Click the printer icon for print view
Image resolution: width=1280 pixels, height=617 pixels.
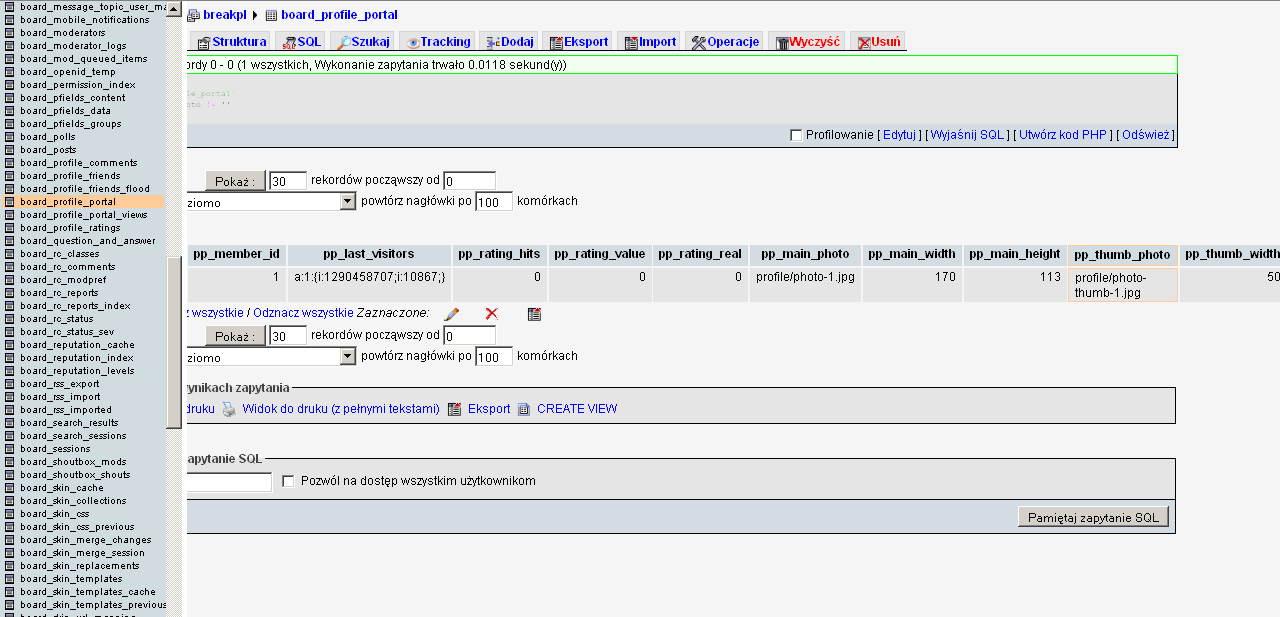(228, 409)
